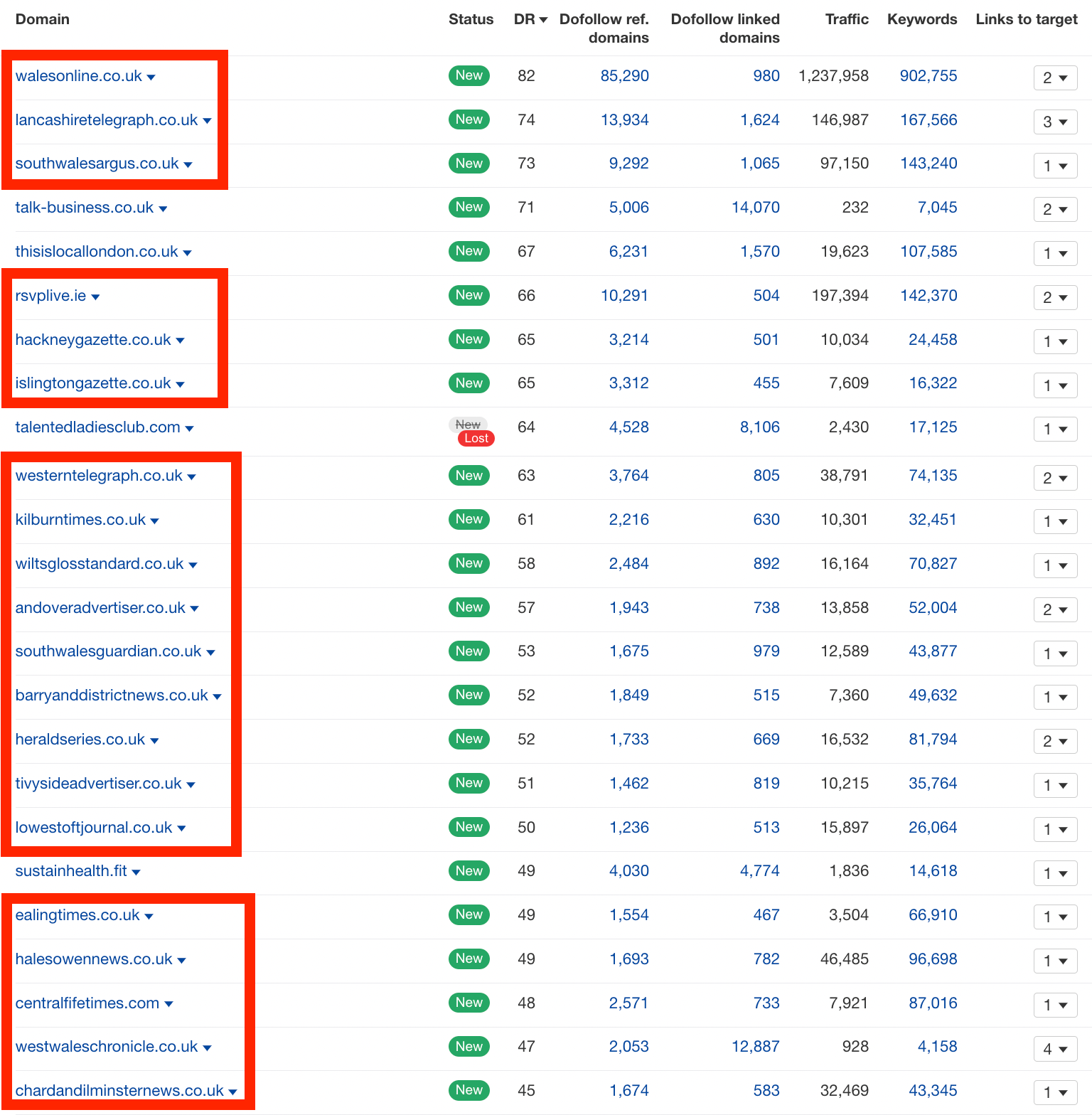Open lowestoftjournal.co.uk domain link
The image size is (1092, 1115).
tap(94, 828)
